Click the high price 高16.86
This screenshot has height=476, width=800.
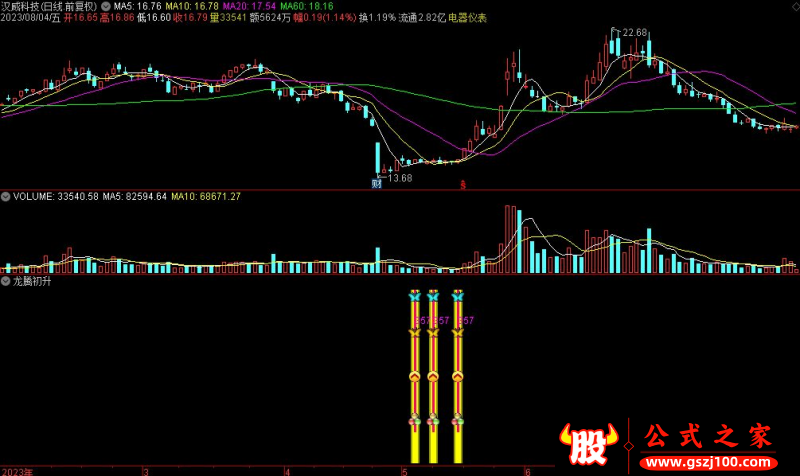pos(117,18)
